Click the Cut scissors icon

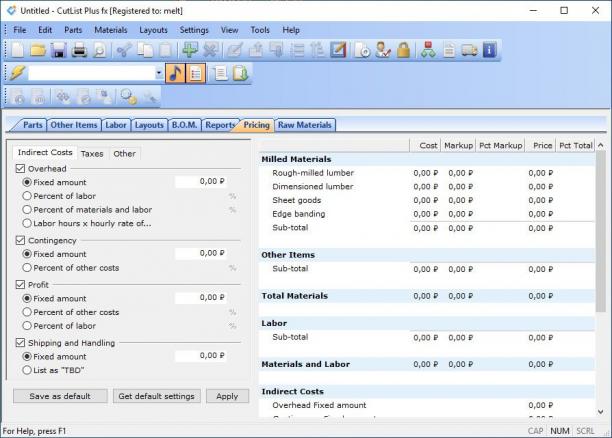pyautogui.click(x=124, y=50)
